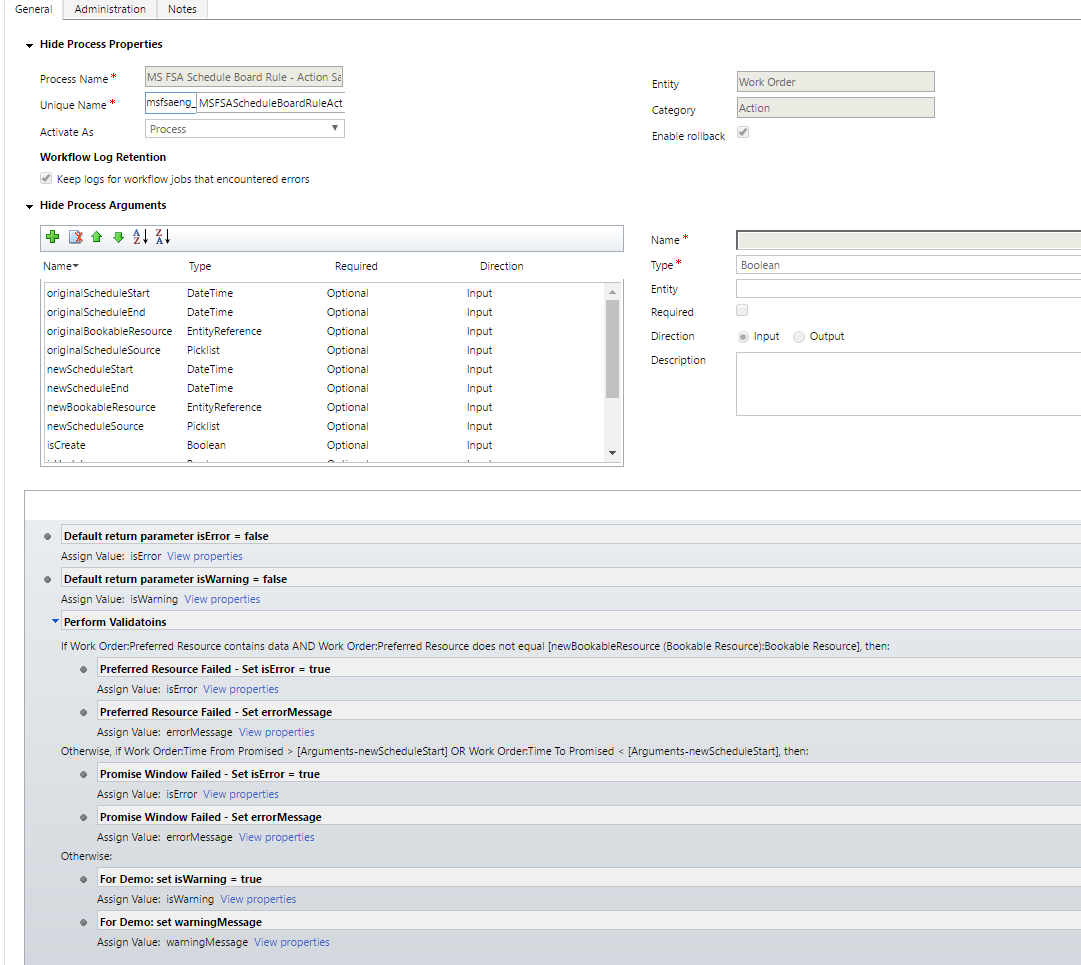Select the step bullet beside "Default return parameter isError = false"
The height and width of the screenshot is (965, 1081).
(x=46, y=535)
